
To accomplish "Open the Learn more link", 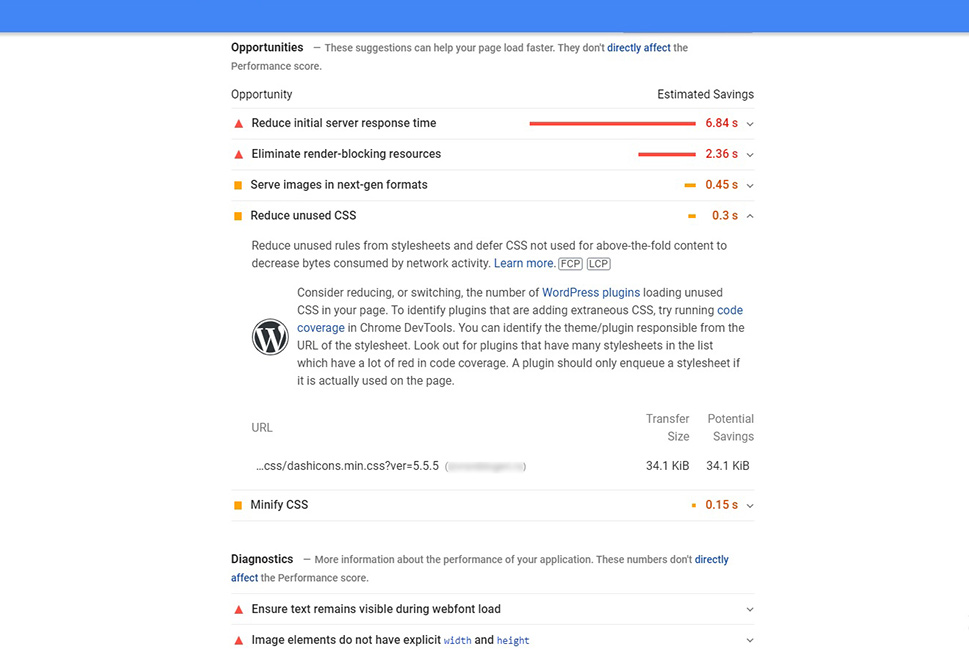I will point(524,263).
